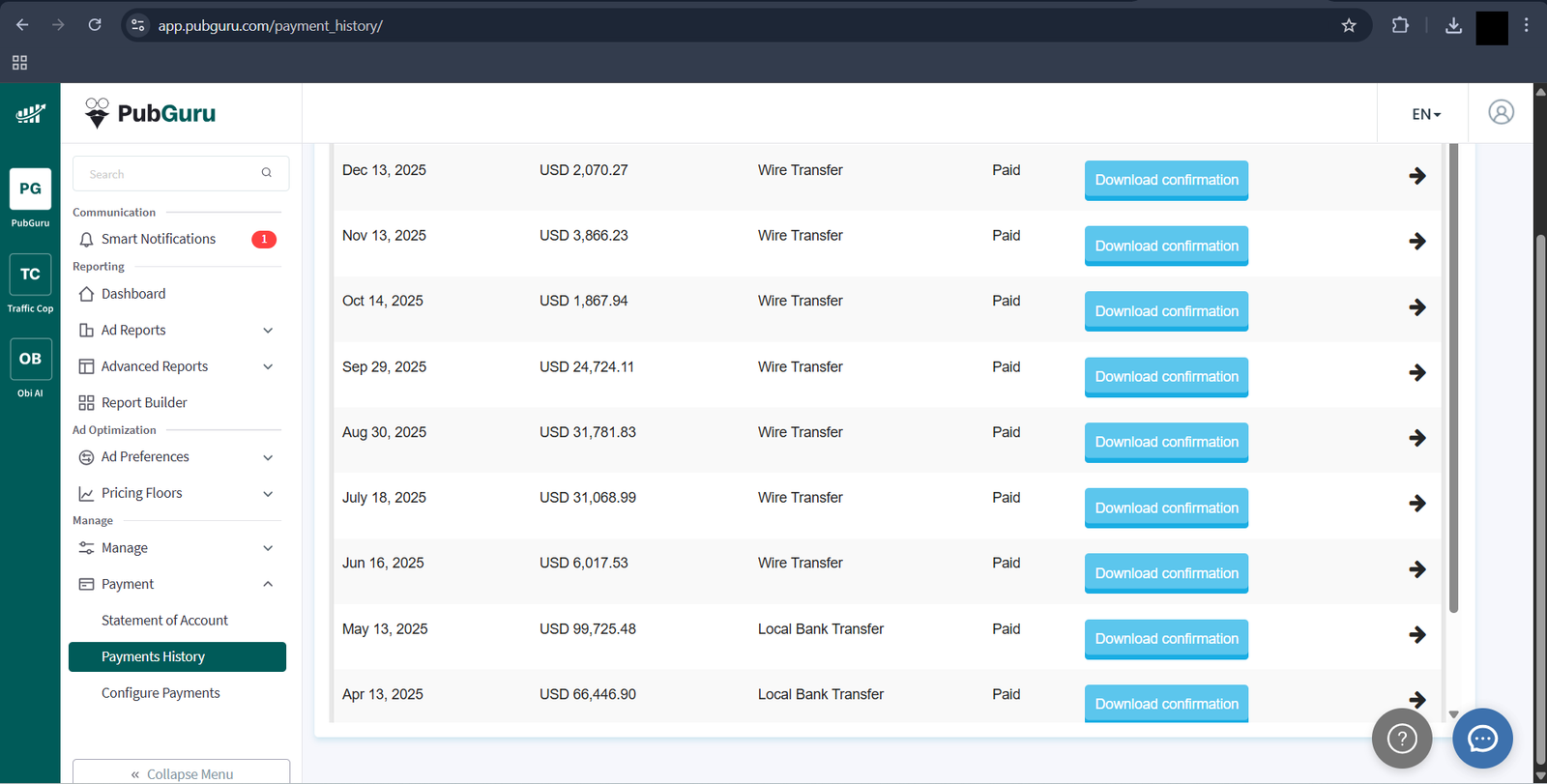The image size is (1547, 784).
Task: Click Paid status in Nov 13 row
Action: click(x=1007, y=236)
